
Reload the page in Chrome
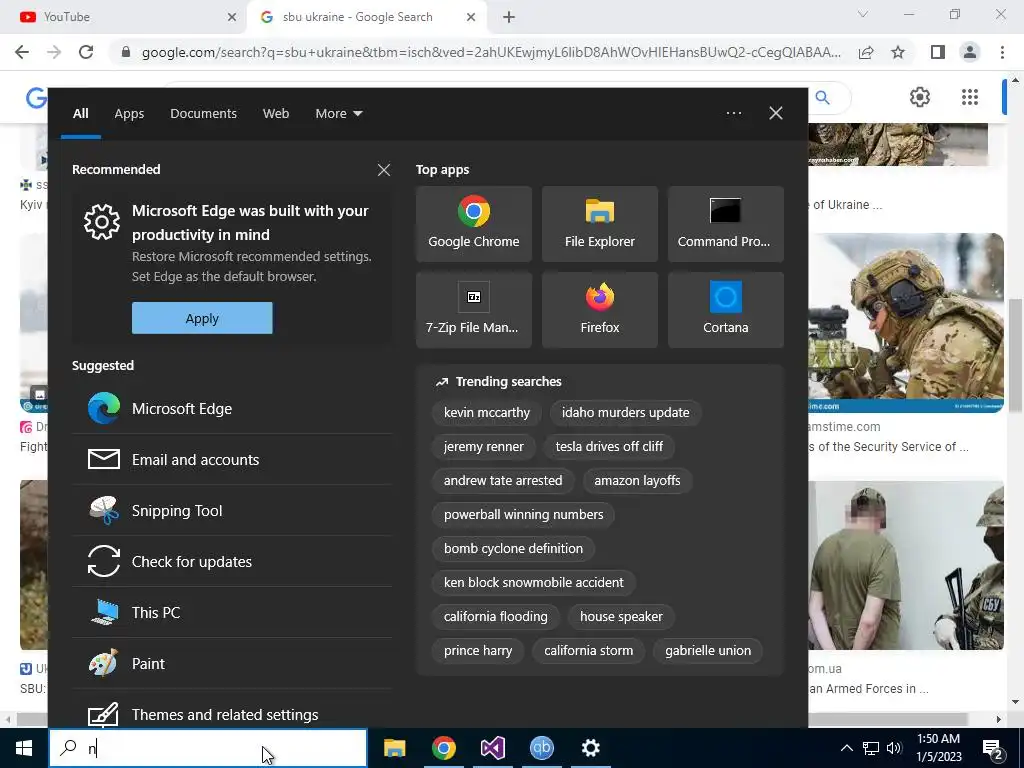86,52
